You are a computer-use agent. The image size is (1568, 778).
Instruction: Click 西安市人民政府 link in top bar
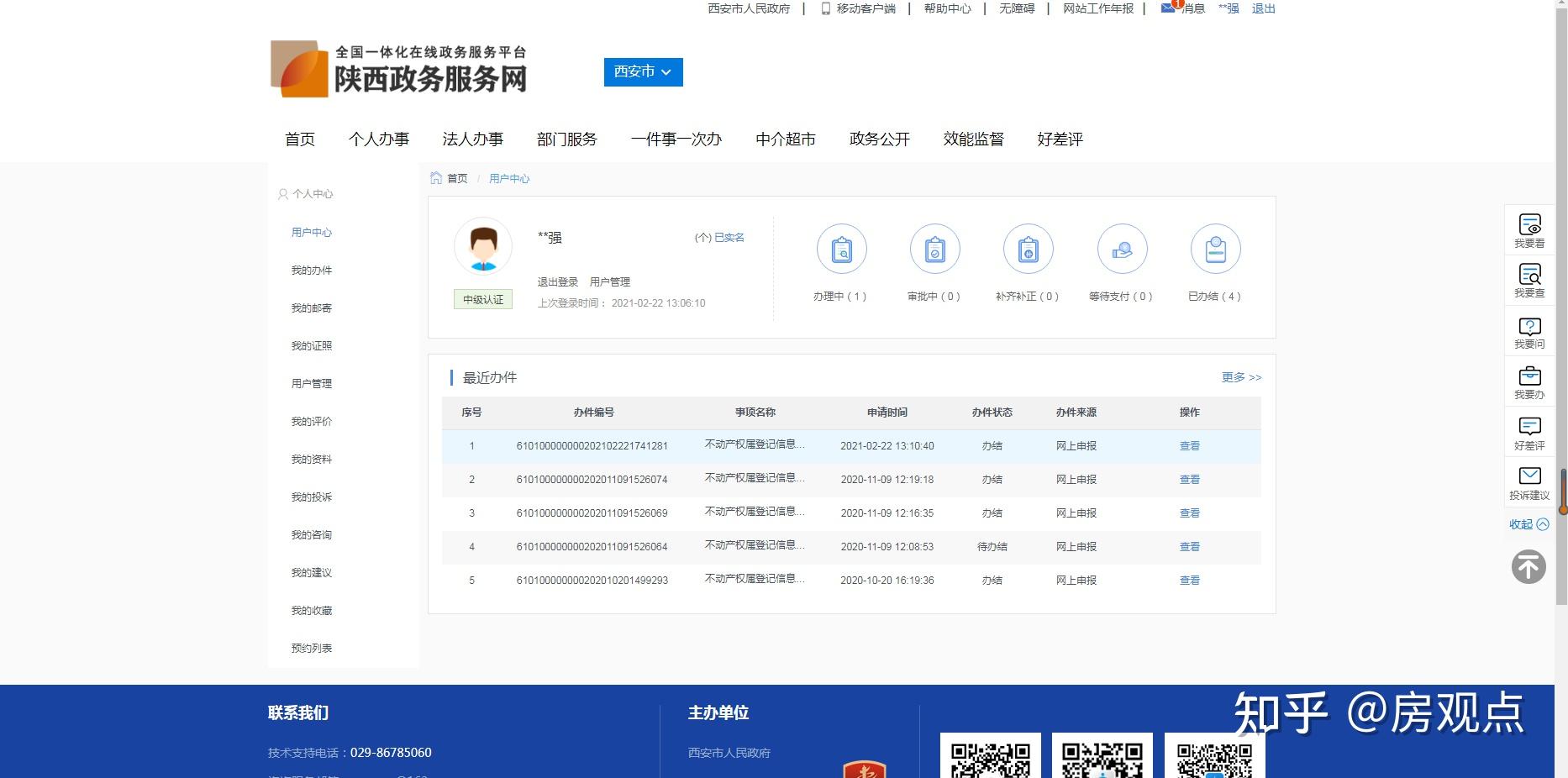coord(749,8)
